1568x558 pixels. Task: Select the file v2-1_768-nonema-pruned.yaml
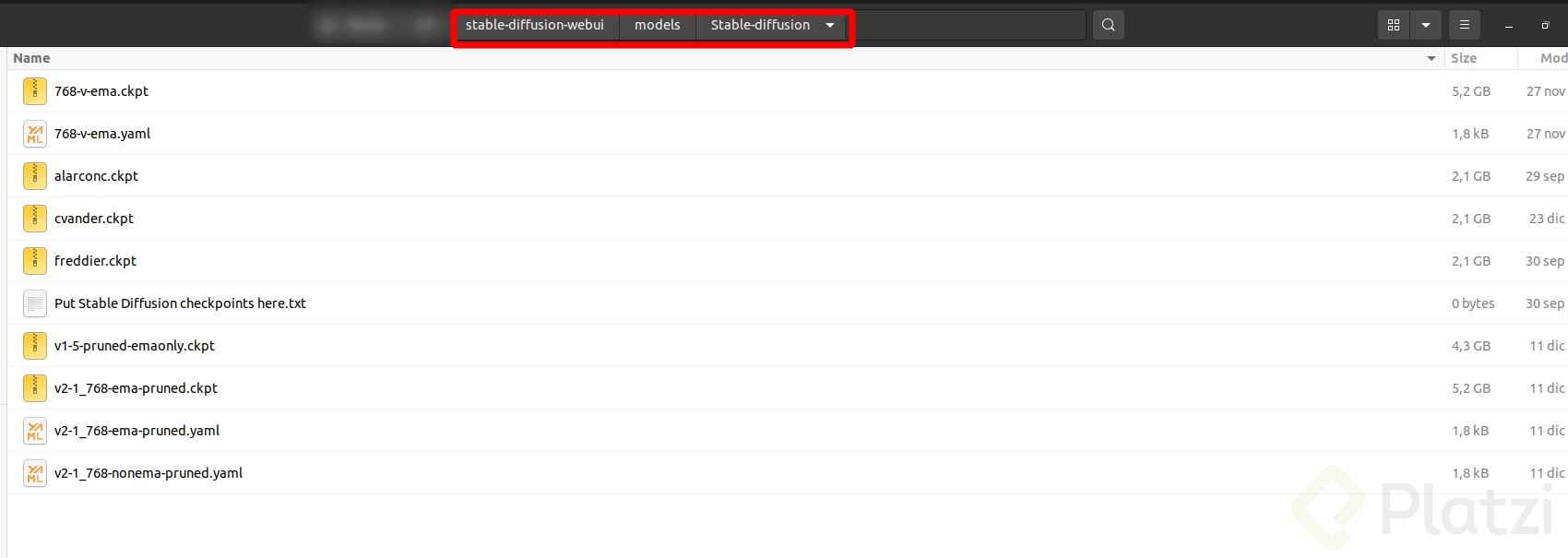[x=148, y=473]
